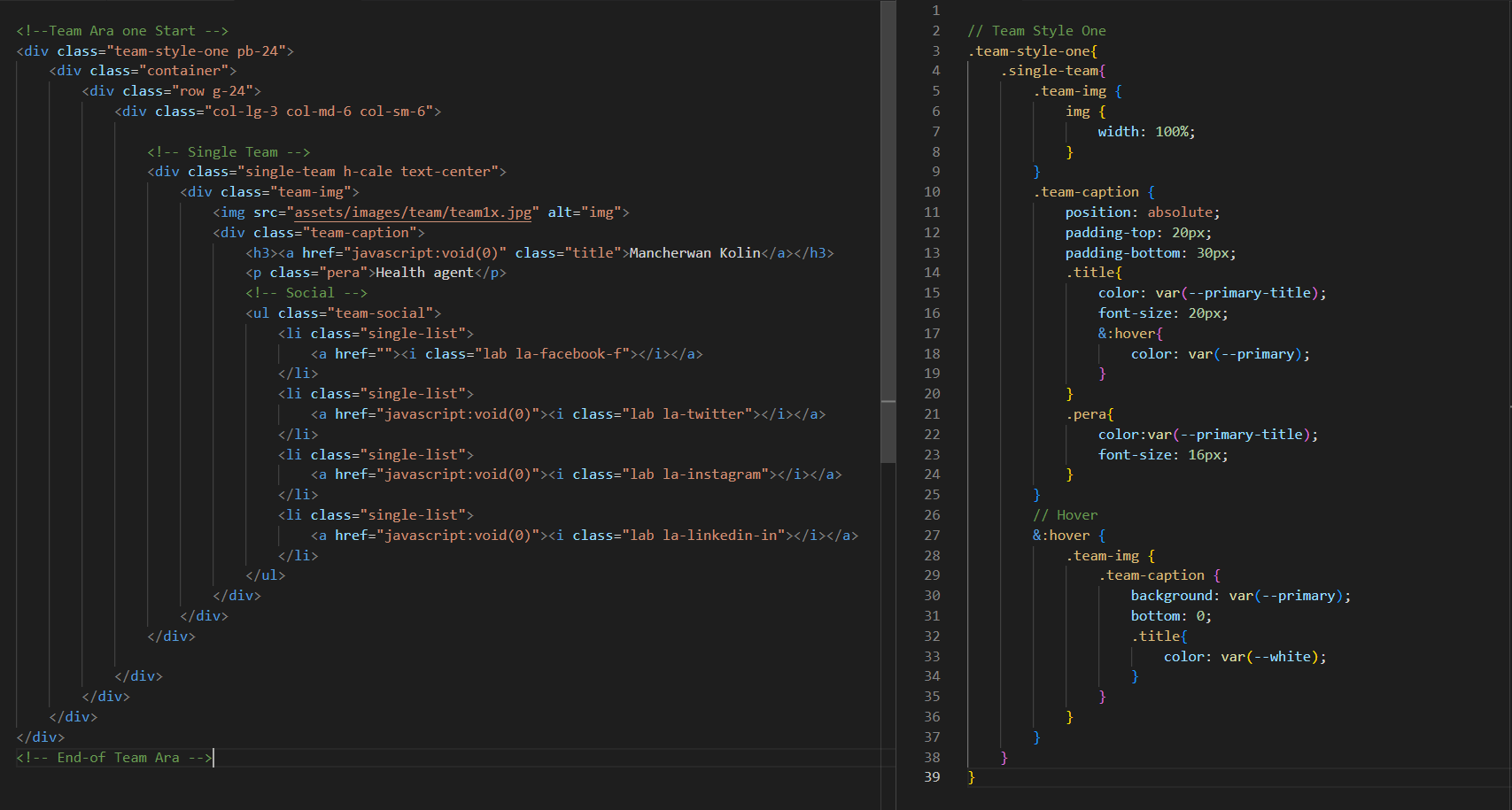Click 'background: var(--primary);' declaration
The width and height of the screenshot is (1512, 810).
point(1241,596)
